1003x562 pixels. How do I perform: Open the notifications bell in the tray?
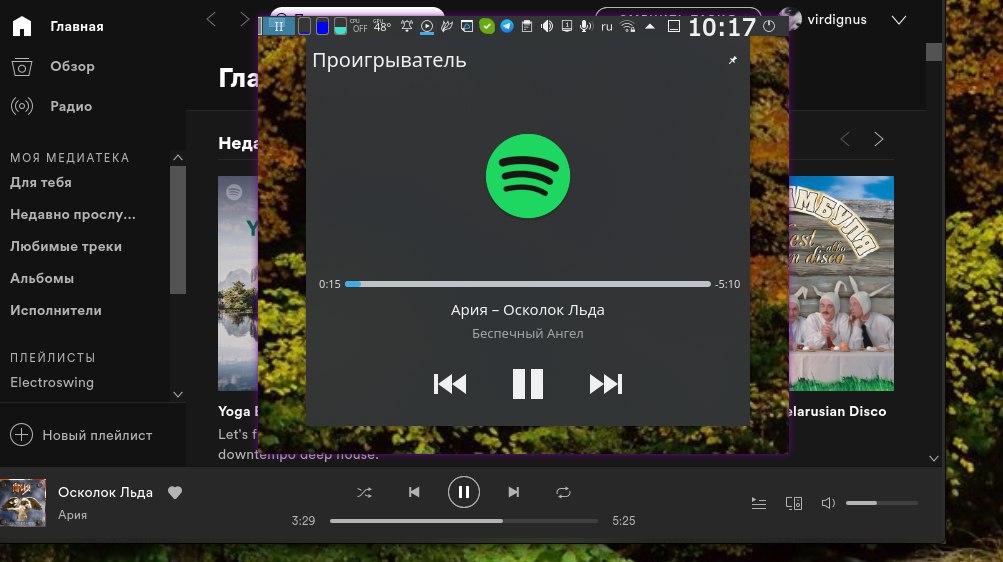407,26
